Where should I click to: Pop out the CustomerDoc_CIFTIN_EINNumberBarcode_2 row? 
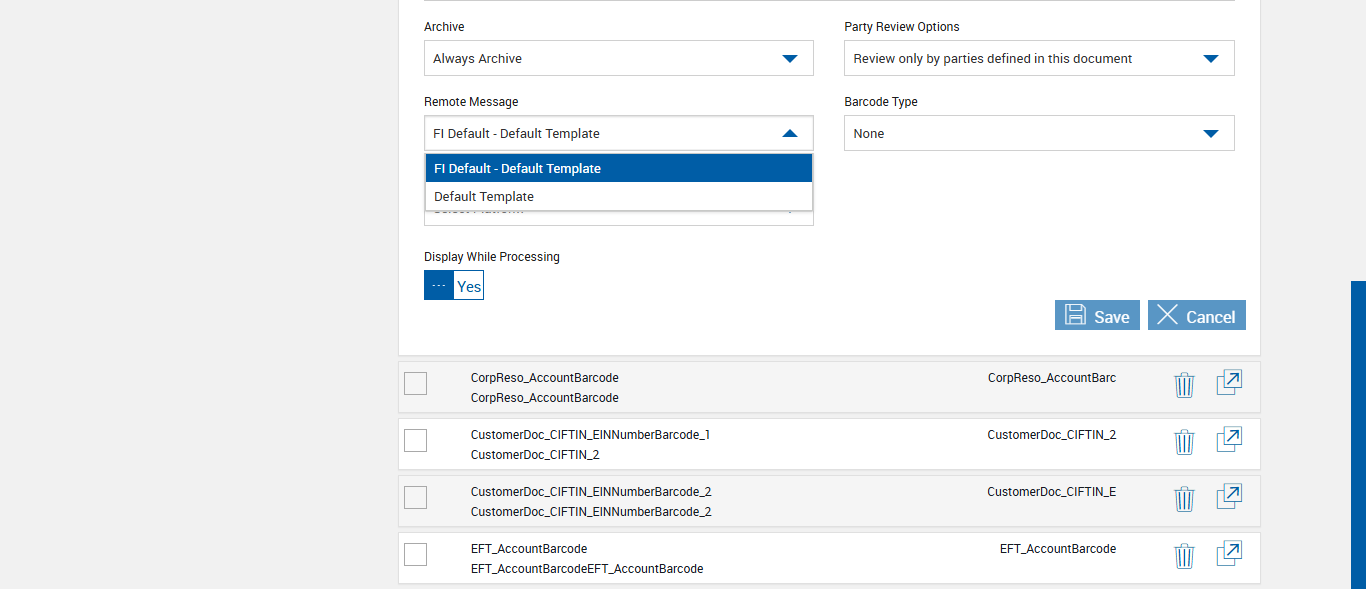pos(1229,497)
